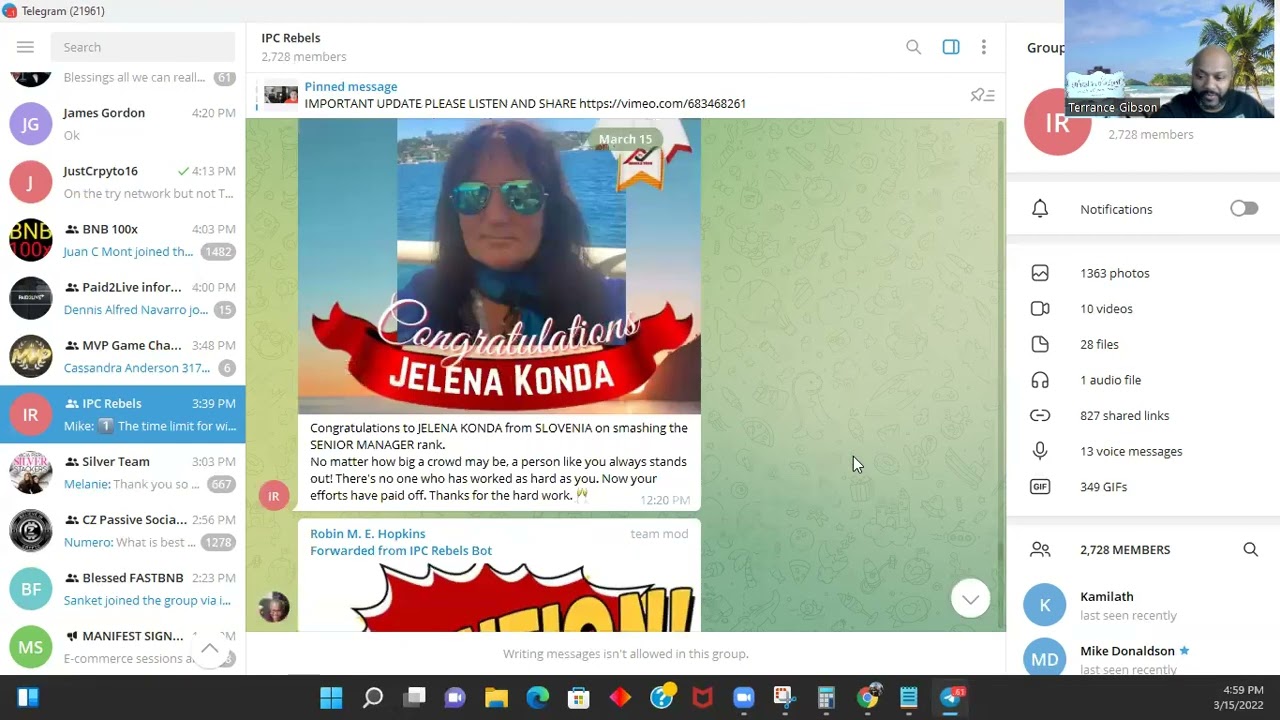This screenshot has width=1280, height=720.
Task: Open the pinned messages list icon
Action: pos(982,95)
